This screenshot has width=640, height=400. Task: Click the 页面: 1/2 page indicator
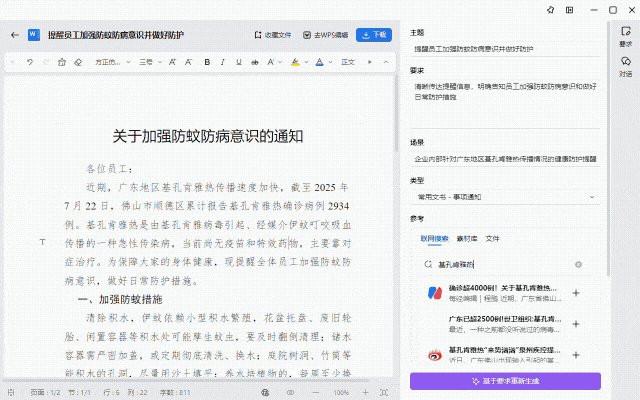pos(45,393)
